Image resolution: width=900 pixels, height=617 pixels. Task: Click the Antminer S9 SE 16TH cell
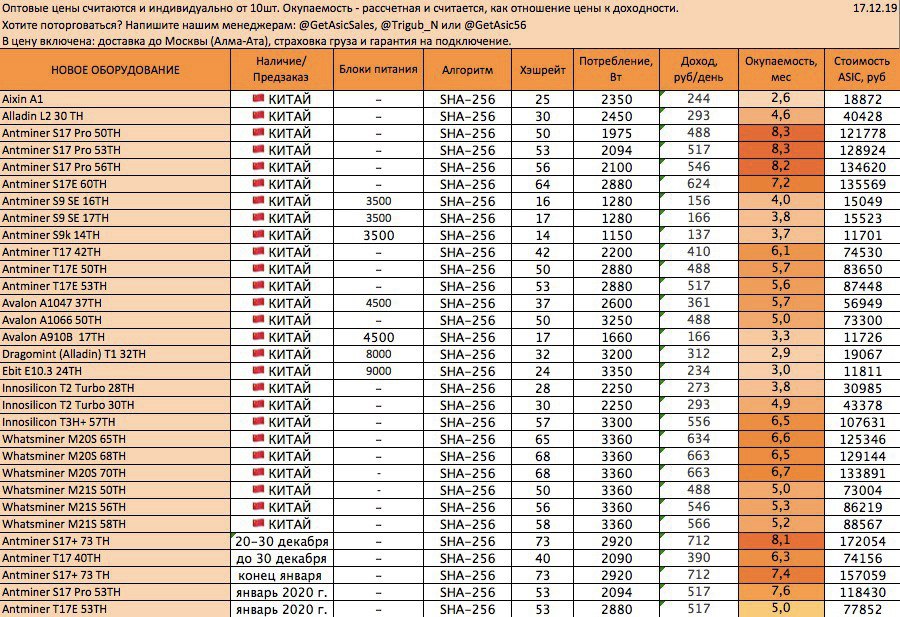tap(115, 201)
